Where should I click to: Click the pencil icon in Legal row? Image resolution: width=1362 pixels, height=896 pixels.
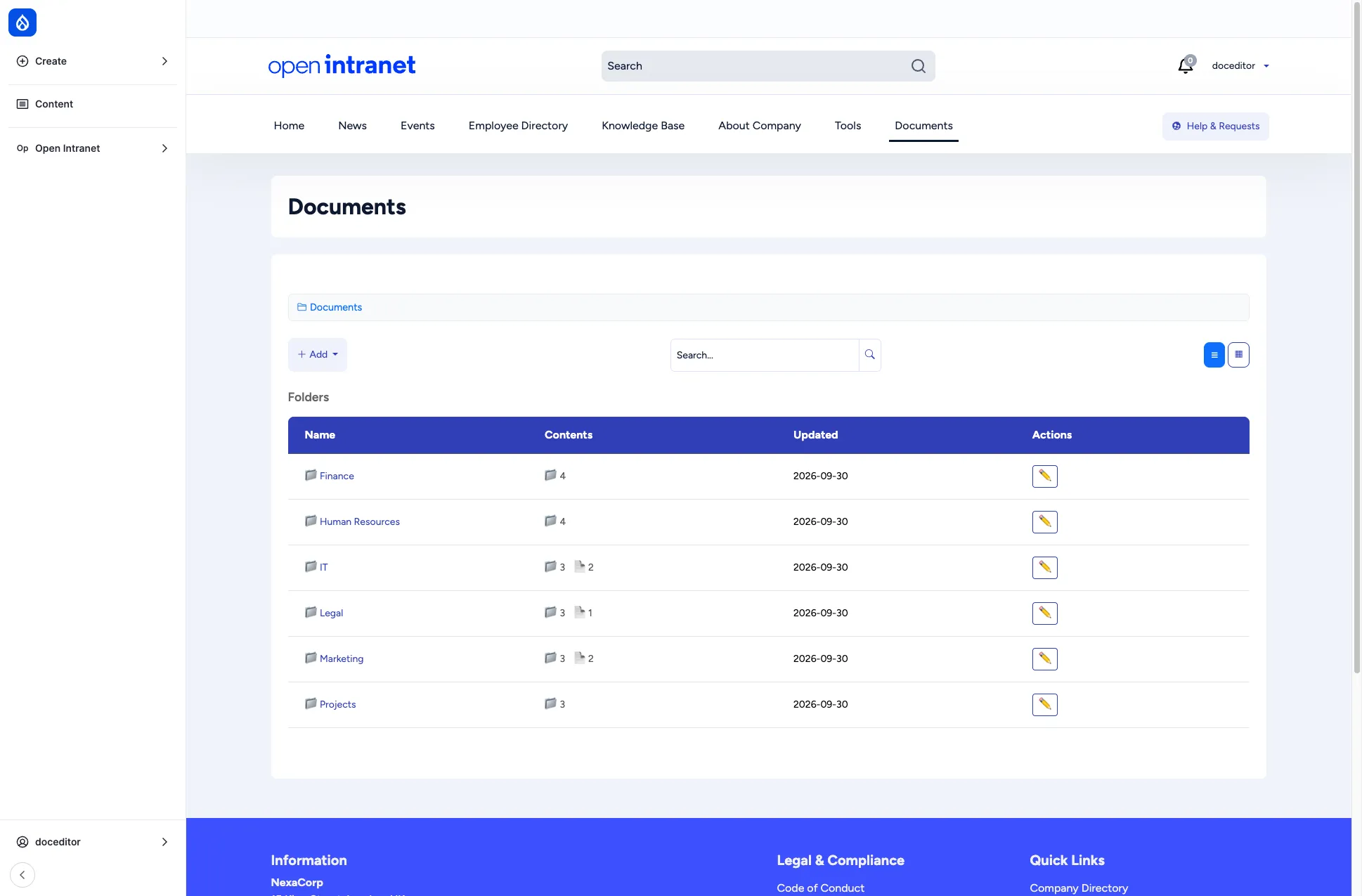(x=1045, y=613)
